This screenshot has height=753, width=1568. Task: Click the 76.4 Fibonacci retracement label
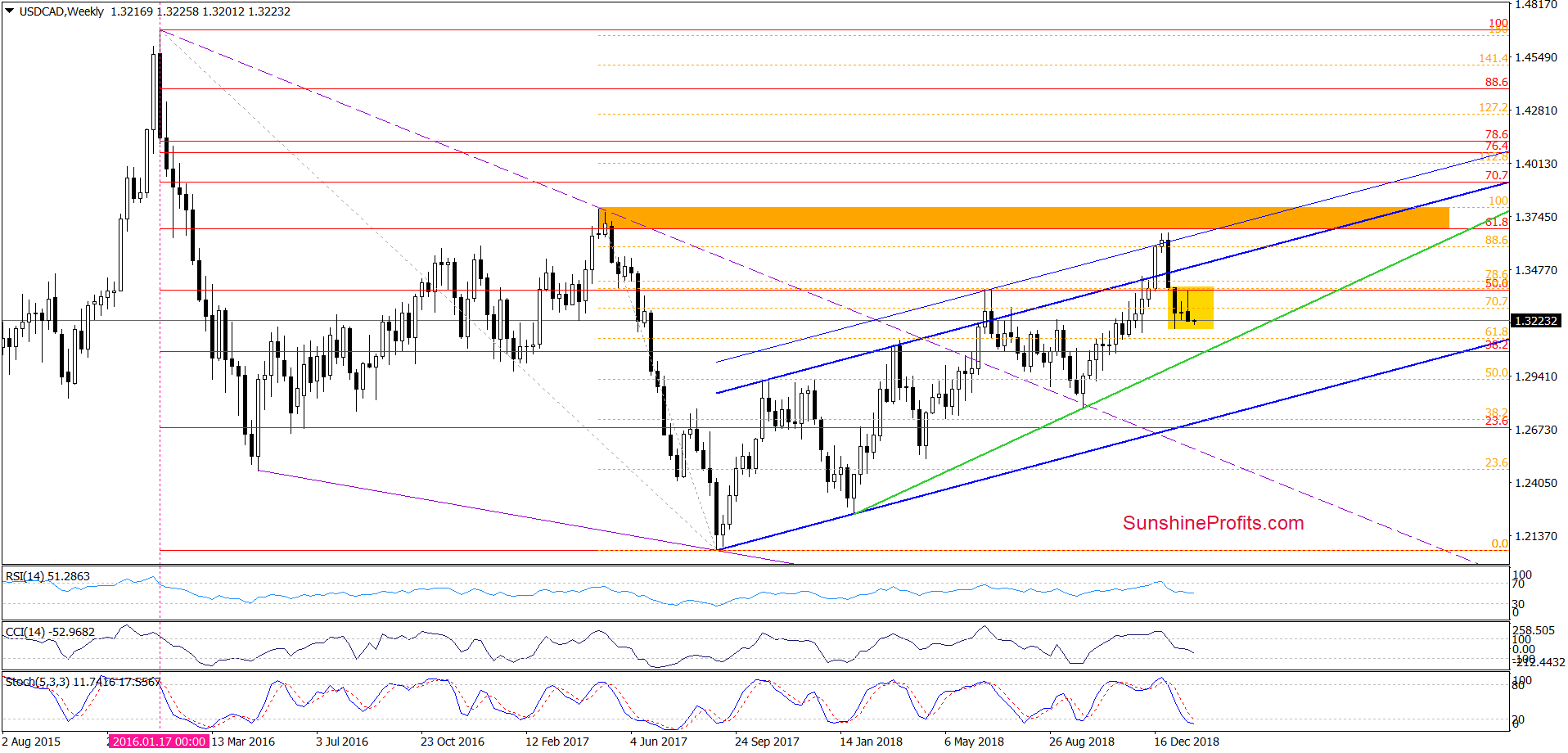(x=1497, y=146)
